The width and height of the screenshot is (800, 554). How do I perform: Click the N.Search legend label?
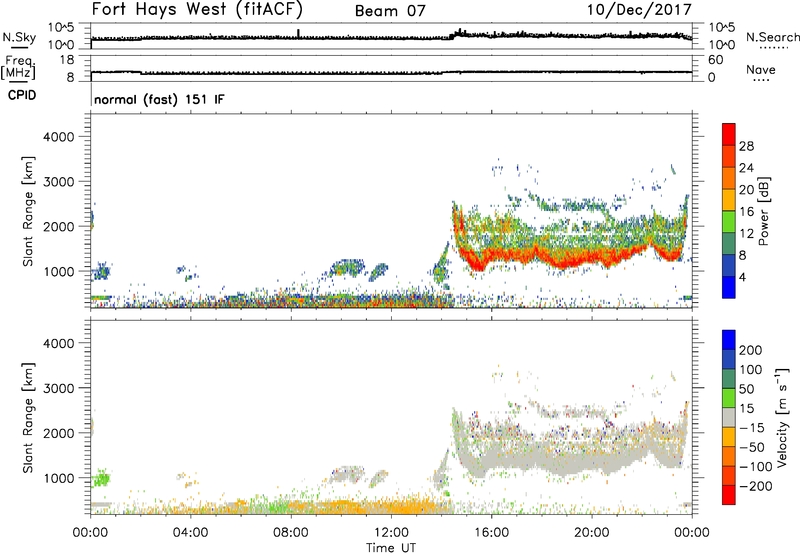772,37
